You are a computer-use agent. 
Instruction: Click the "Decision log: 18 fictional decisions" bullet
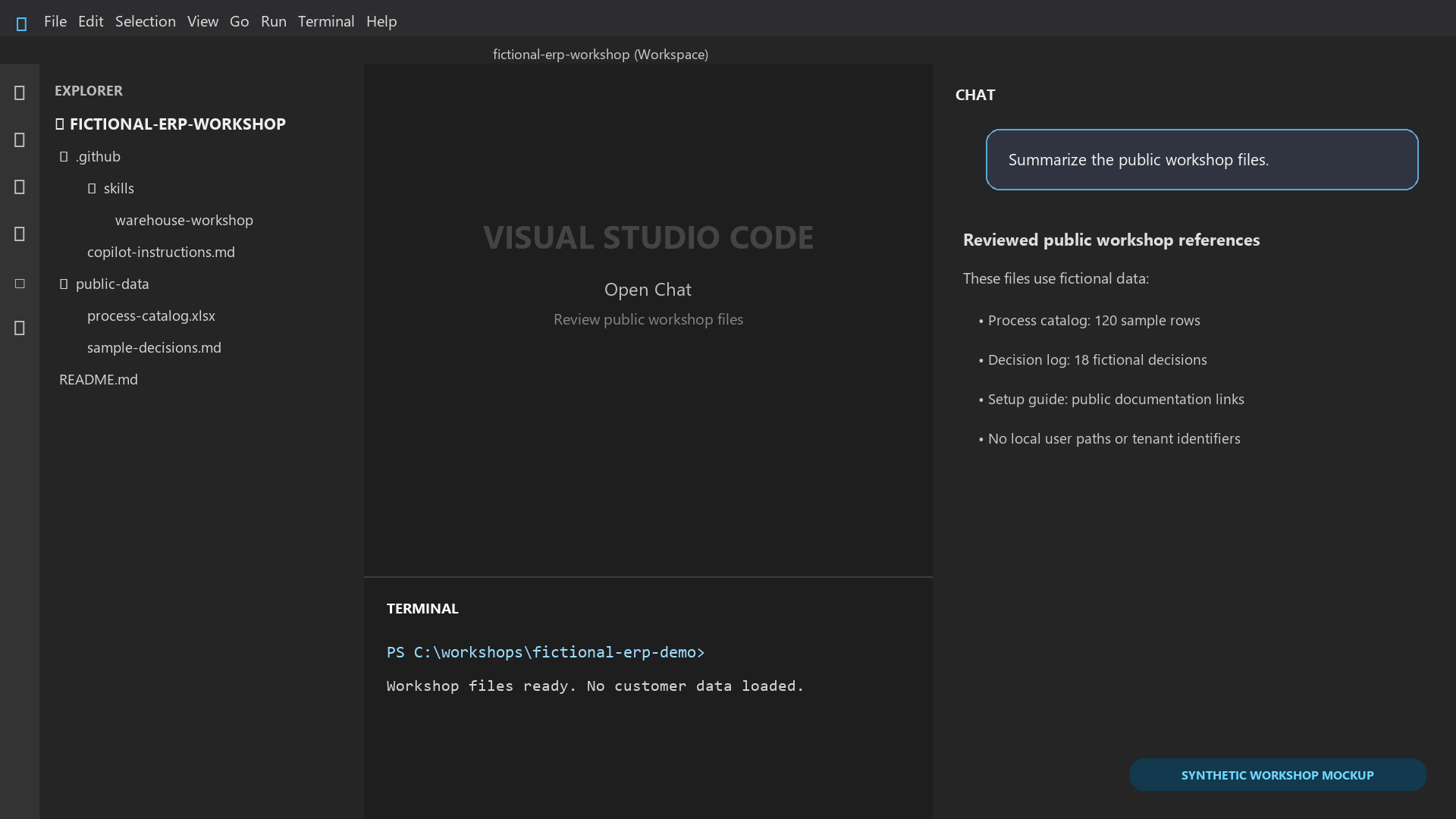(1093, 359)
